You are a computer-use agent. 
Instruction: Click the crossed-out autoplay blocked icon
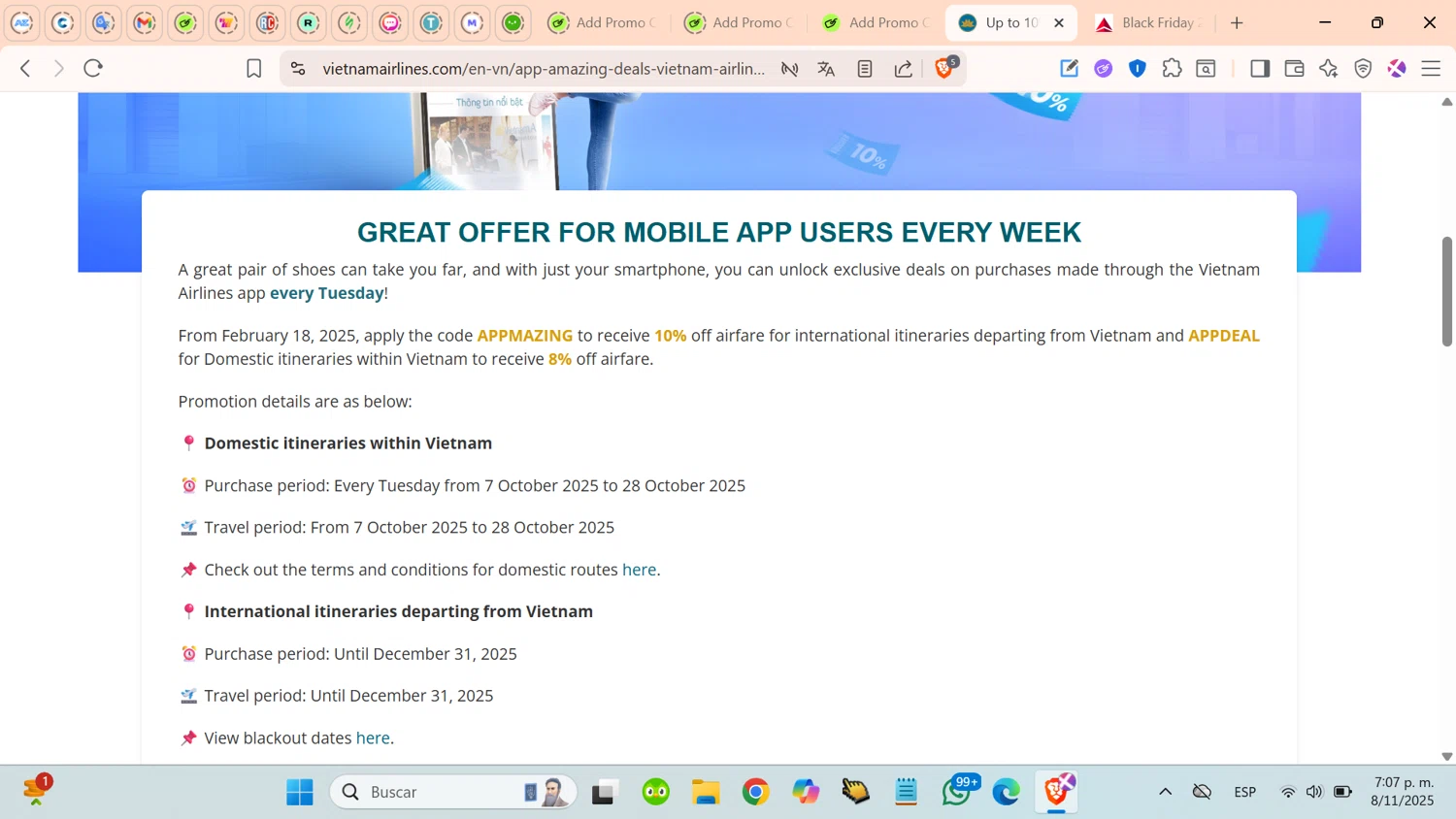pyautogui.click(x=790, y=69)
